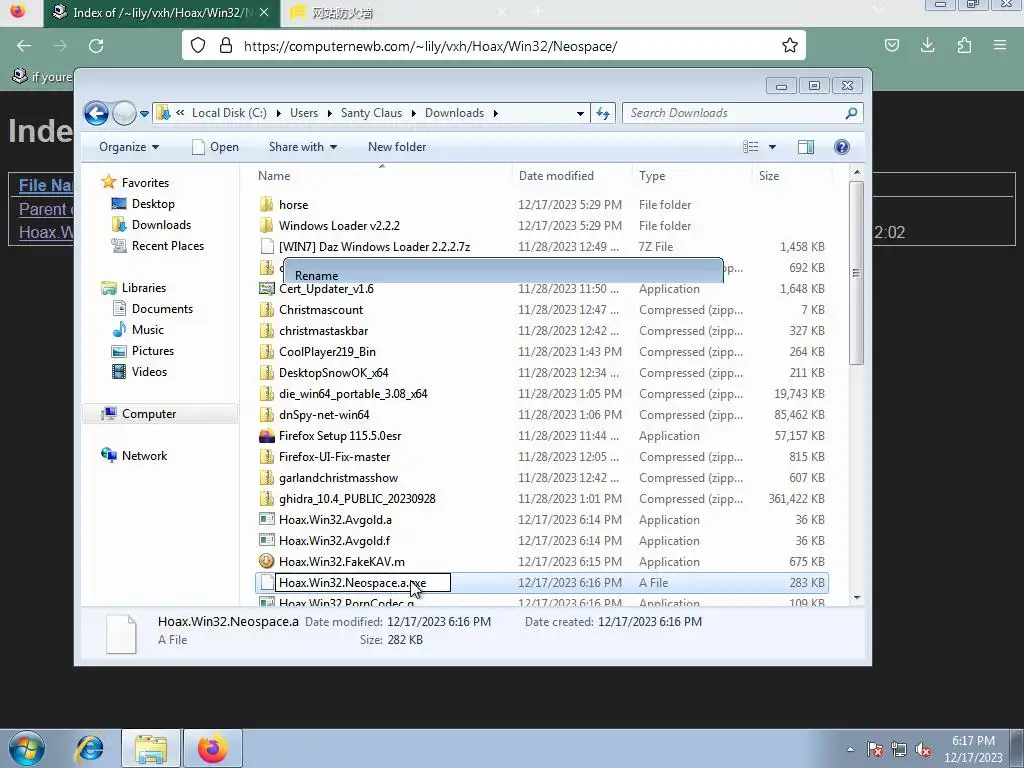The image size is (1024, 768).
Task: Bookmark page with Firefox star icon
Action: pyautogui.click(x=790, y=46)
